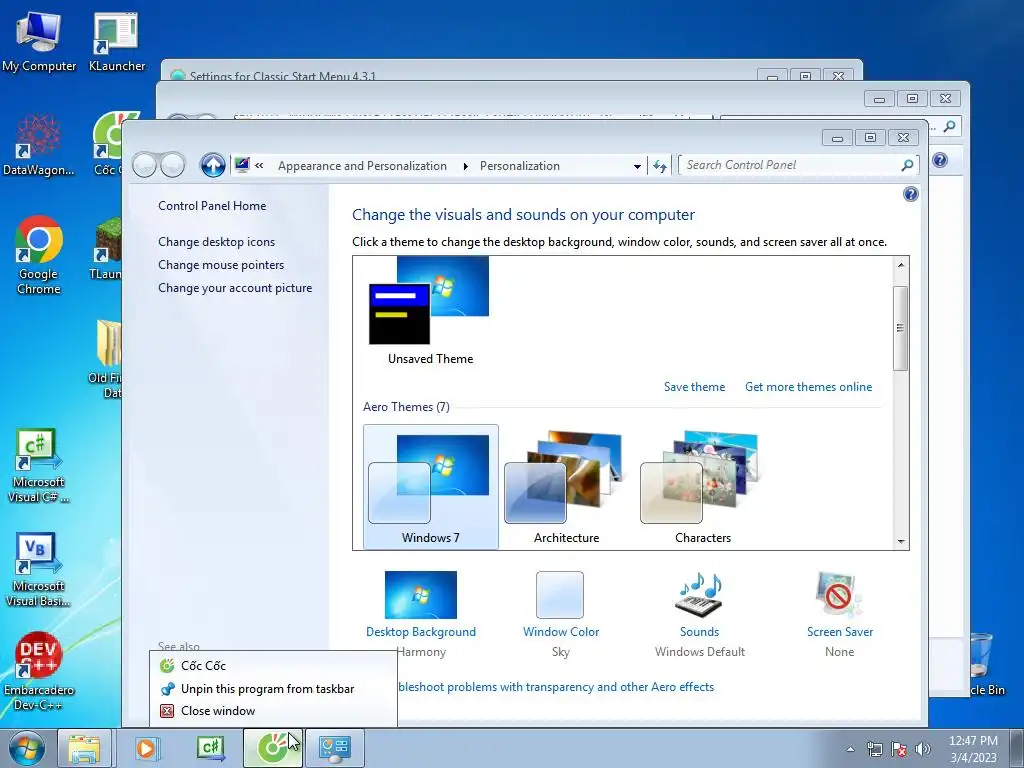Select the Characters theme
1024x768 pixels.
click(703, 487)
